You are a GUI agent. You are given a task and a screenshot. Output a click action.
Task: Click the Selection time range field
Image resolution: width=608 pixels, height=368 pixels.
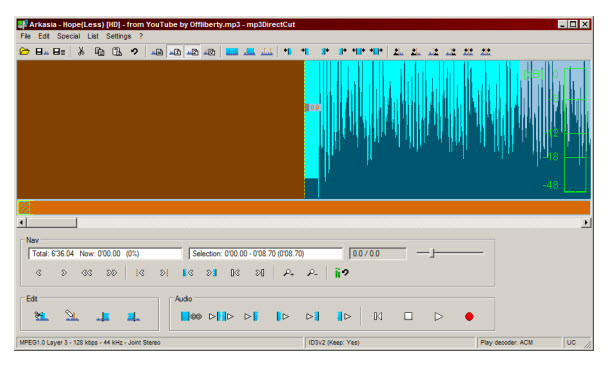266,254
